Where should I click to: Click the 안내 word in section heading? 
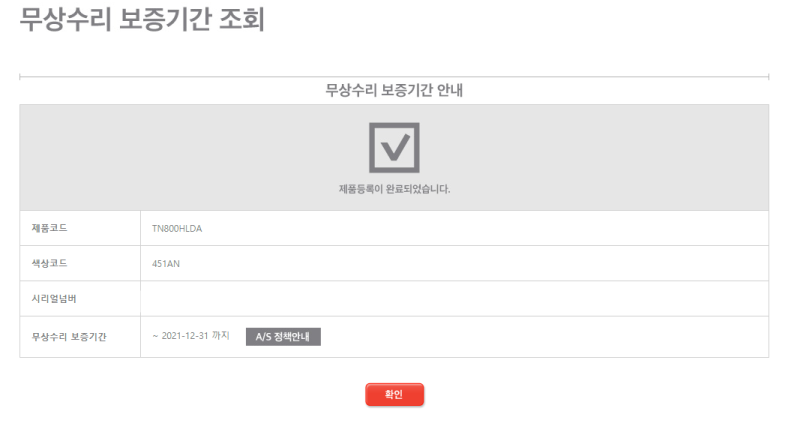[450, 90]
